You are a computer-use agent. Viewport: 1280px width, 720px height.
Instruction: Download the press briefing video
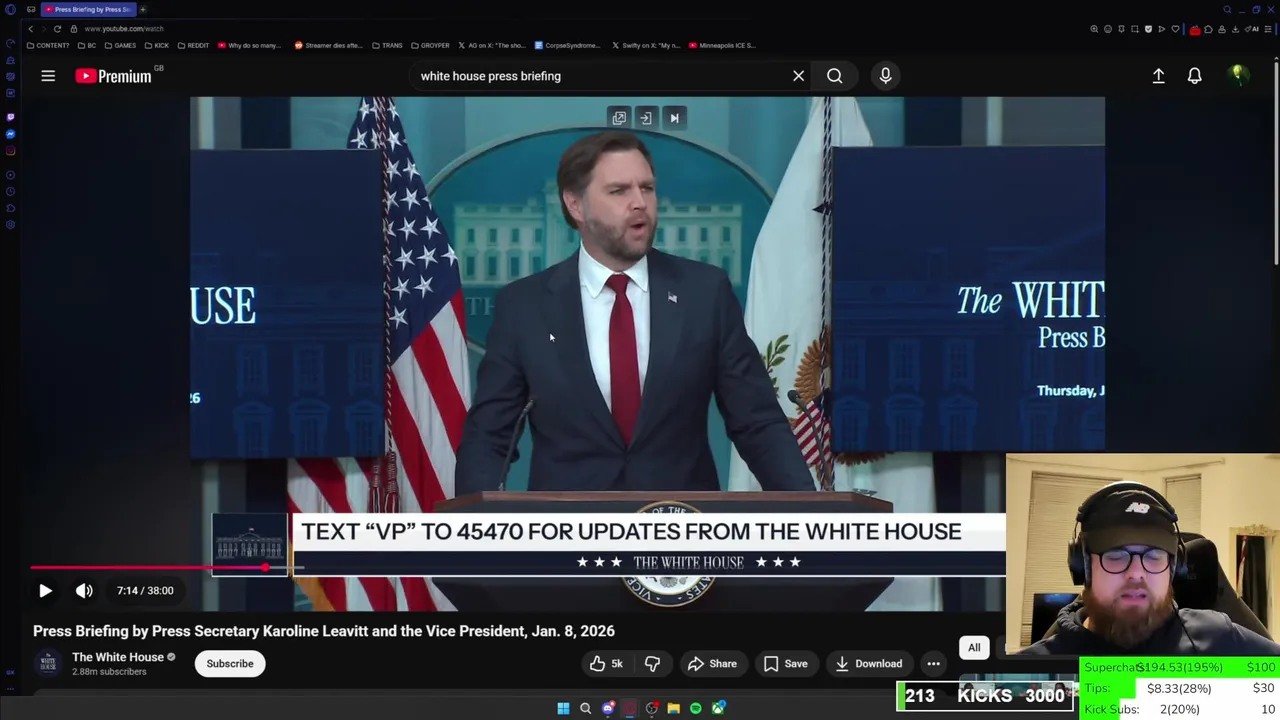(x=868, y=664)
